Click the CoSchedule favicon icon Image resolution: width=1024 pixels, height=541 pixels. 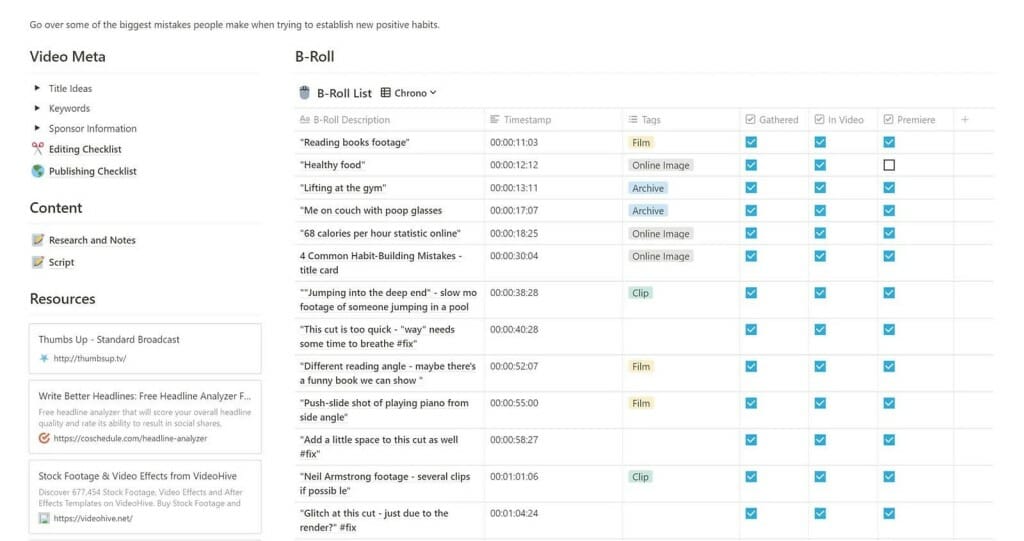pyautogui.click(x=44, y=438)
